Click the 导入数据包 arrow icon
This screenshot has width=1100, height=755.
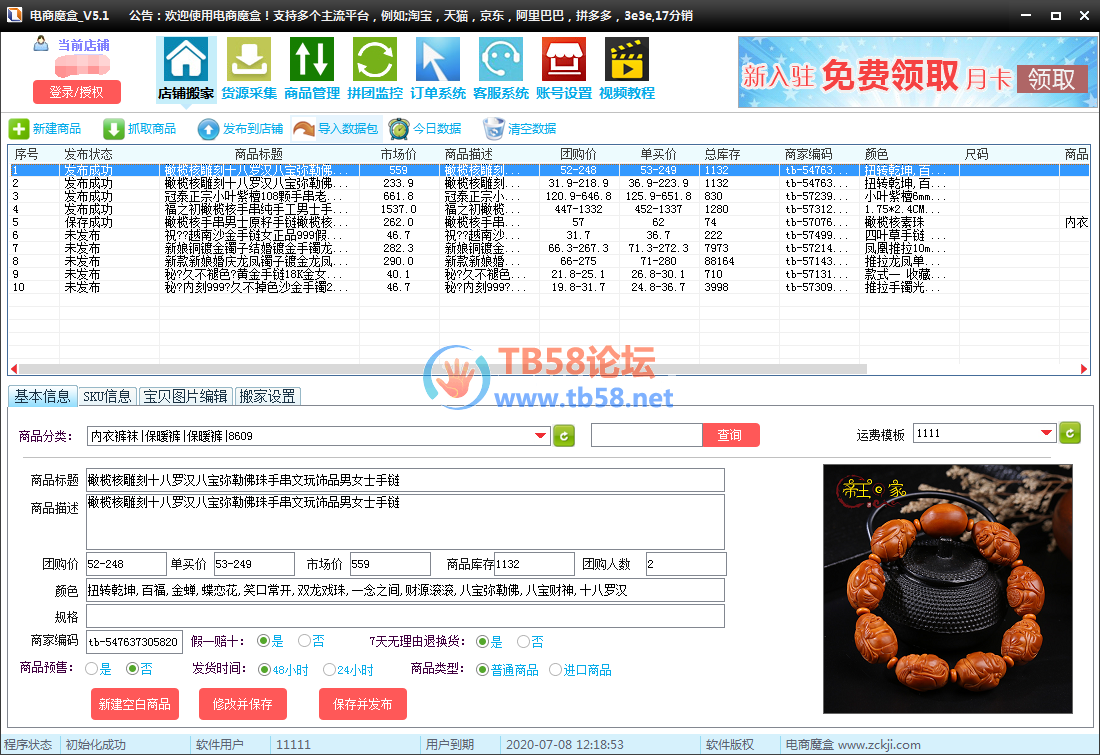tap(304, 128)
